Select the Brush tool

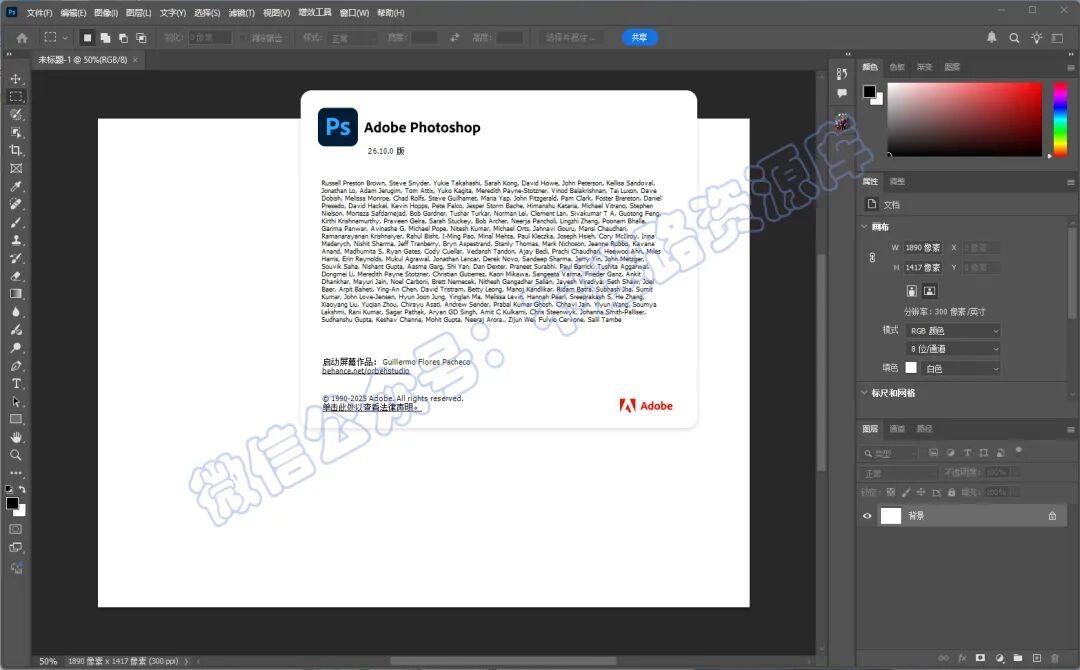(16, 222)
